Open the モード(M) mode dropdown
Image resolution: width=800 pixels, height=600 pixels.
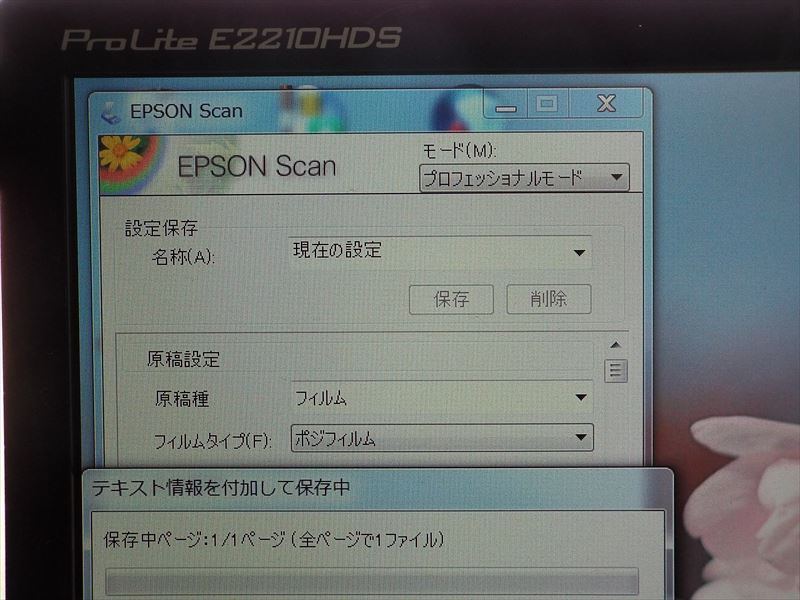point(524,178)
